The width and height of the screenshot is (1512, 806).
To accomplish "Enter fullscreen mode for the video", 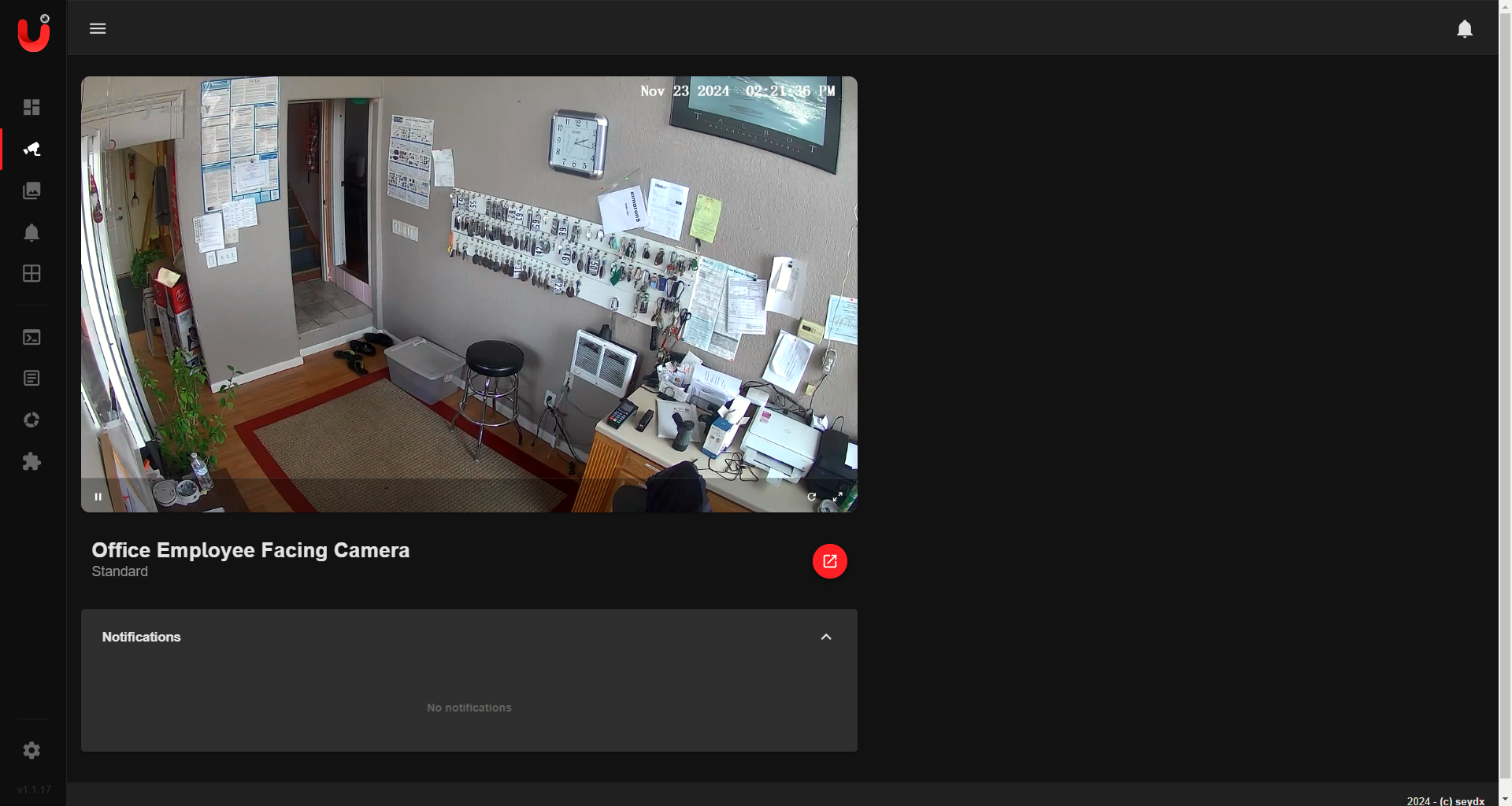I will pos(838,497).
